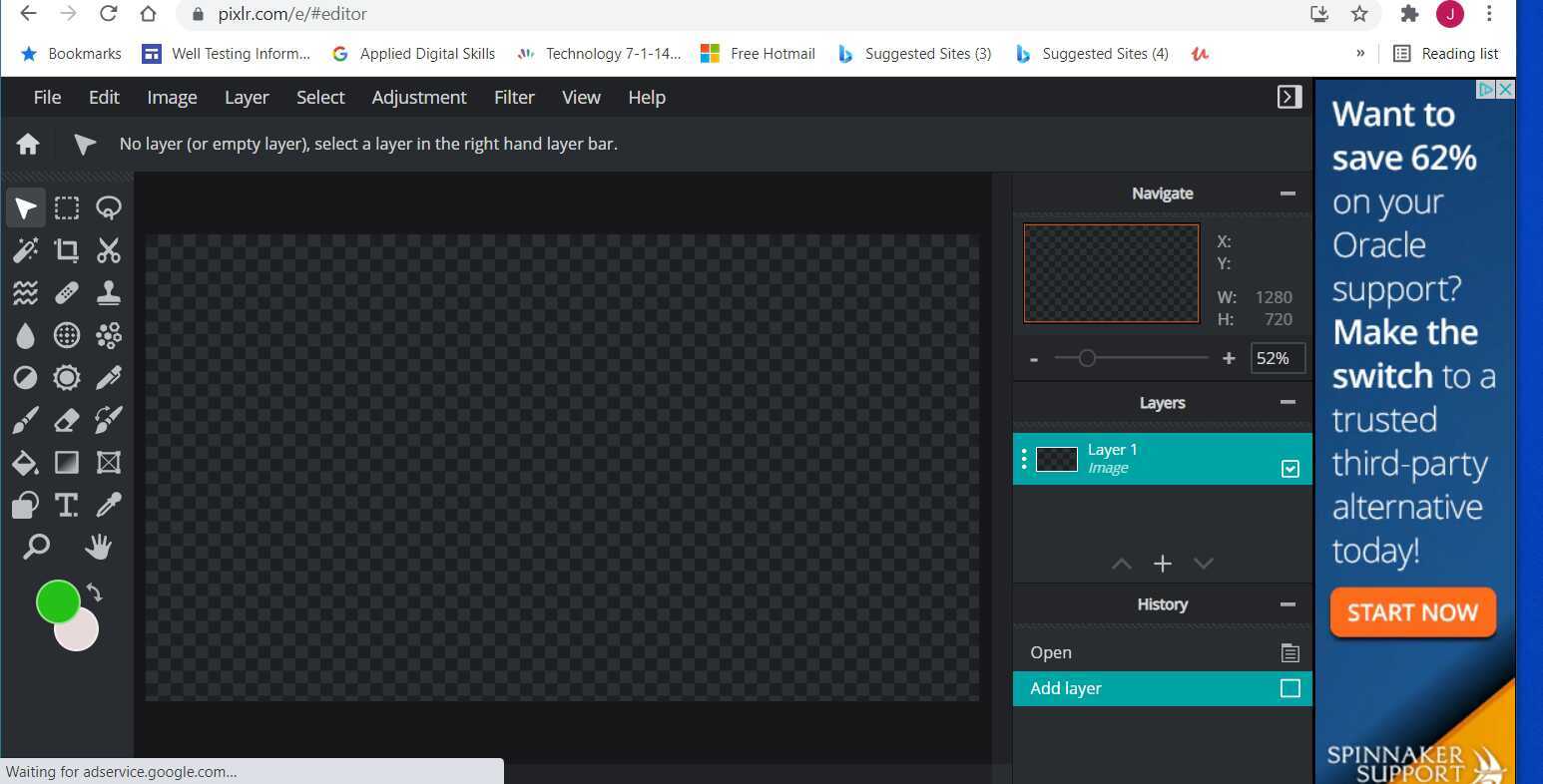Open the Filter menu

coord(514,97)
